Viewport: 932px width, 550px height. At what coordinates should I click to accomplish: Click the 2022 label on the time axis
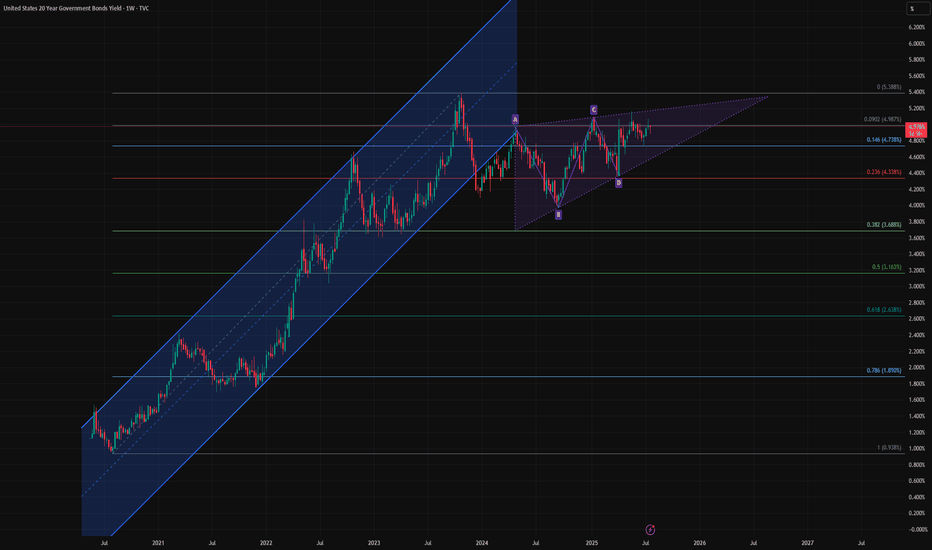[x=266, y=543]
